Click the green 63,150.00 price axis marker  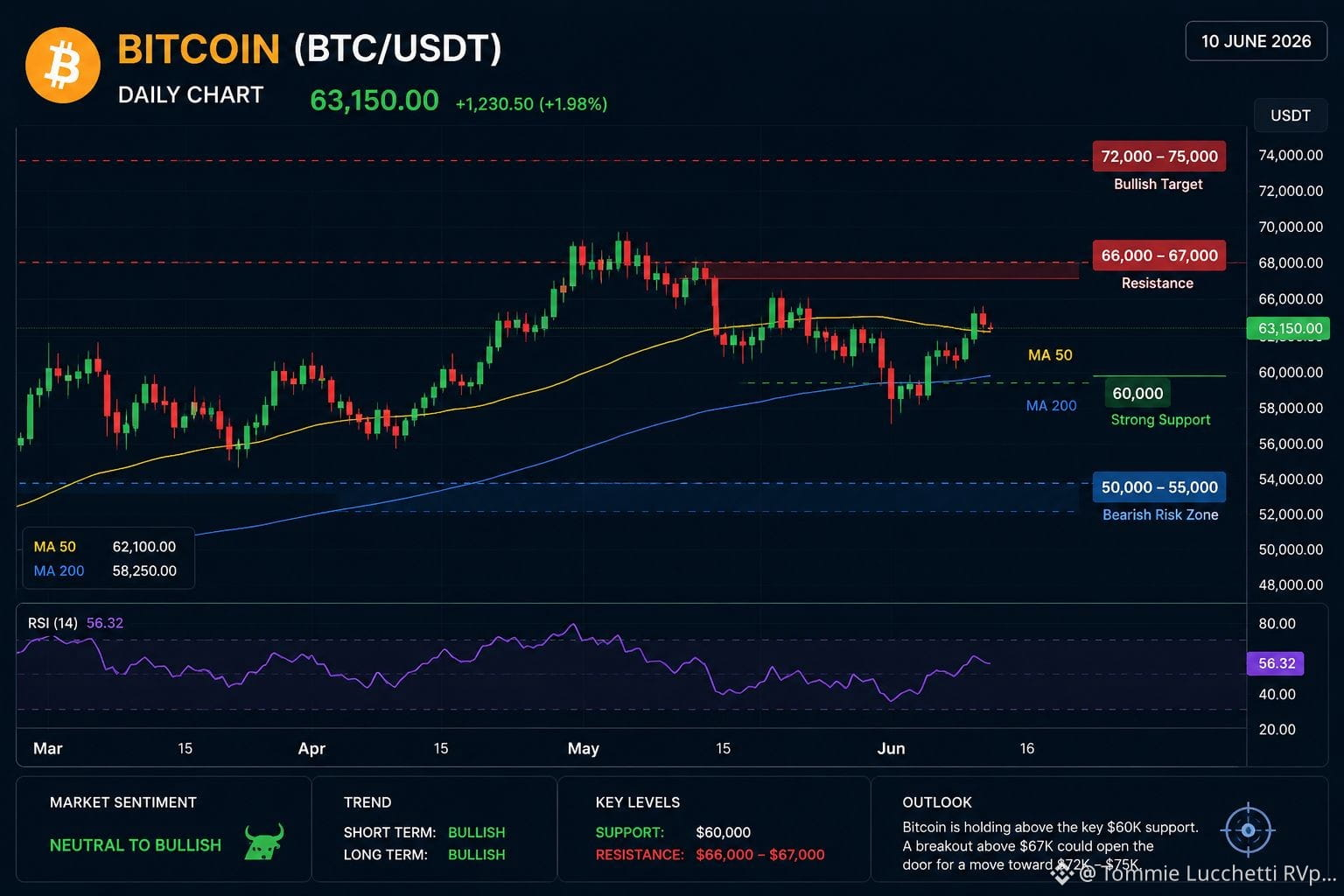1288,329
